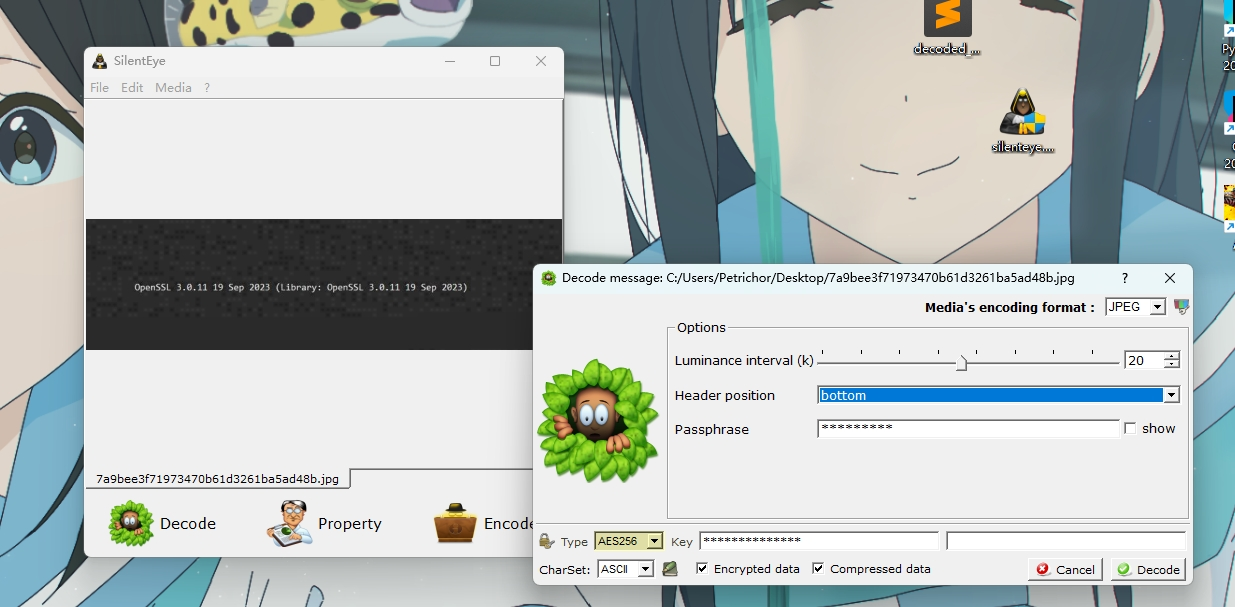The height and width of the screenshot is (607, 1235).
Task: Click the Luminance interval slider handle
Action: (x=961, y=363)
